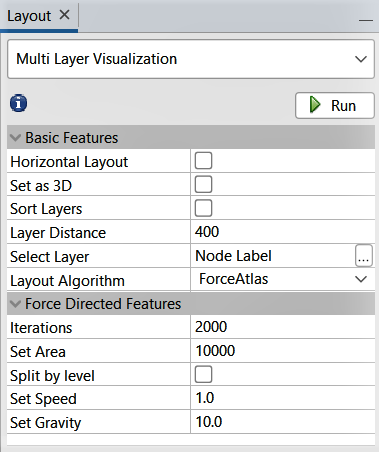This screenshot has height=452, width=379.
Task: Open Layout Algorithm ForceAtlas dropdown
Action: point(283,279)
